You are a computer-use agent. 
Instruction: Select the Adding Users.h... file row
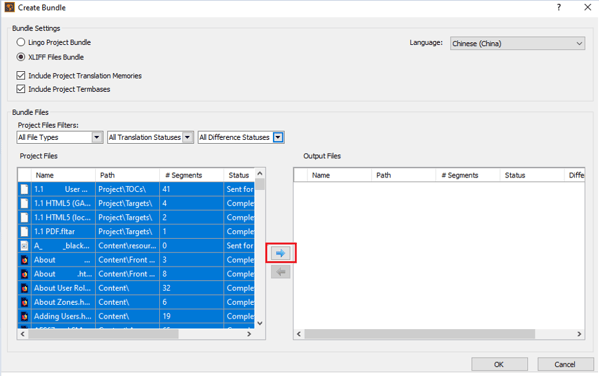pyautogui.click(x=136, y=316)
